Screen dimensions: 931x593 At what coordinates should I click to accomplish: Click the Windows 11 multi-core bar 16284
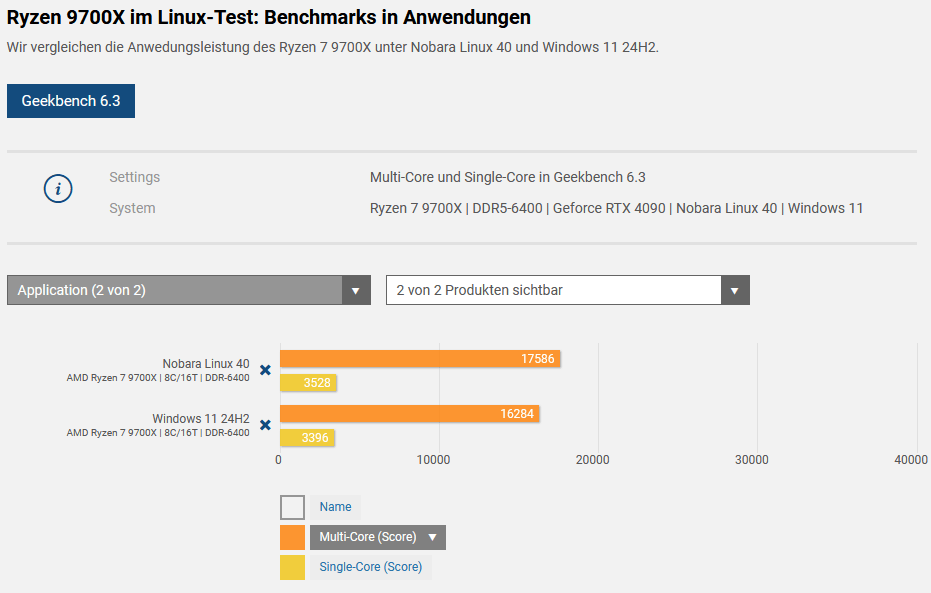[x=410, y=414]
